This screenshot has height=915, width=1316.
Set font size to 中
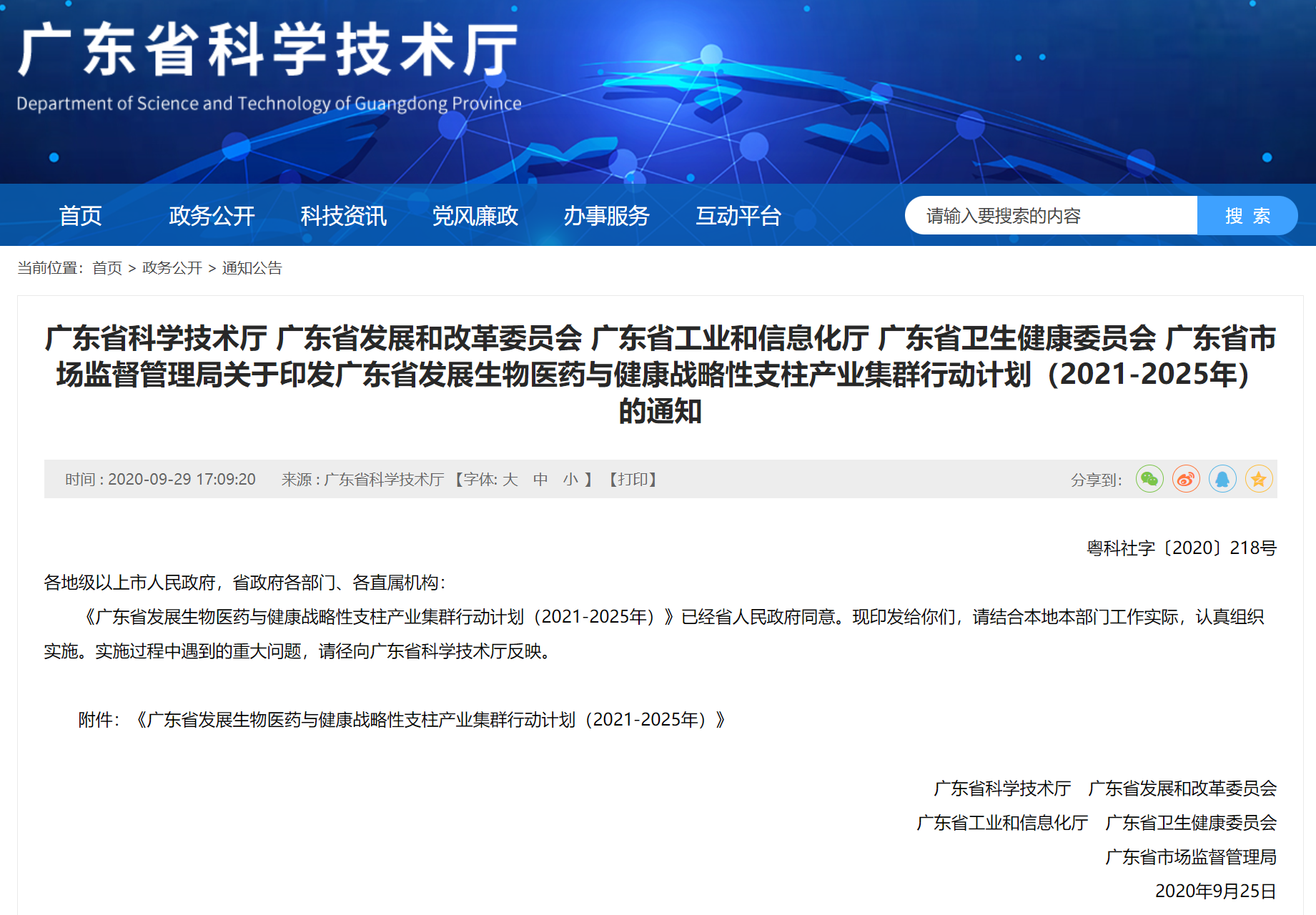[x=540, y=480]
